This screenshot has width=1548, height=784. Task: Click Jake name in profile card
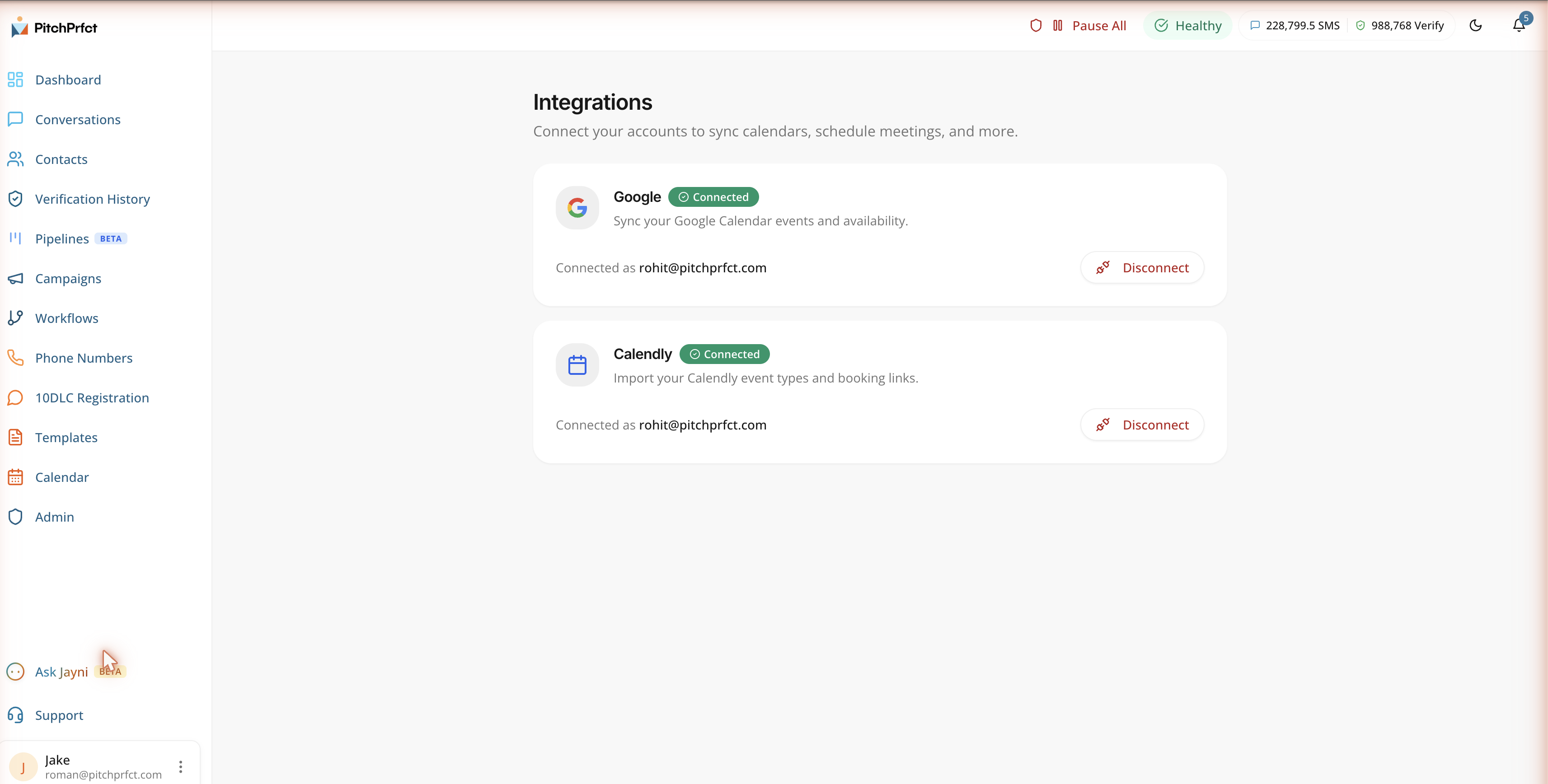[57, 760]
